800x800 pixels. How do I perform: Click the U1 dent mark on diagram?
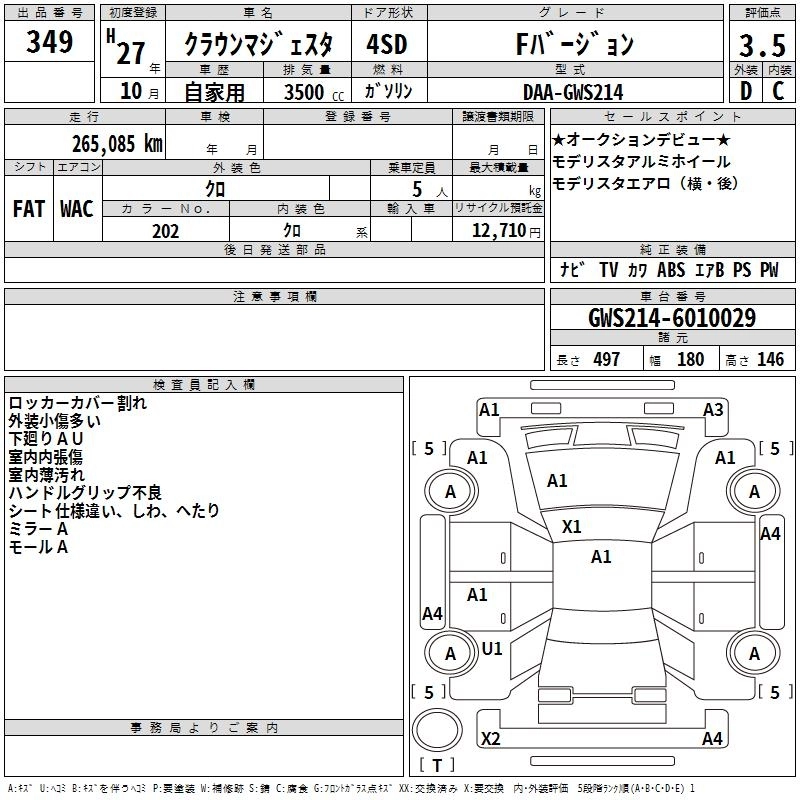pos(492,649)
